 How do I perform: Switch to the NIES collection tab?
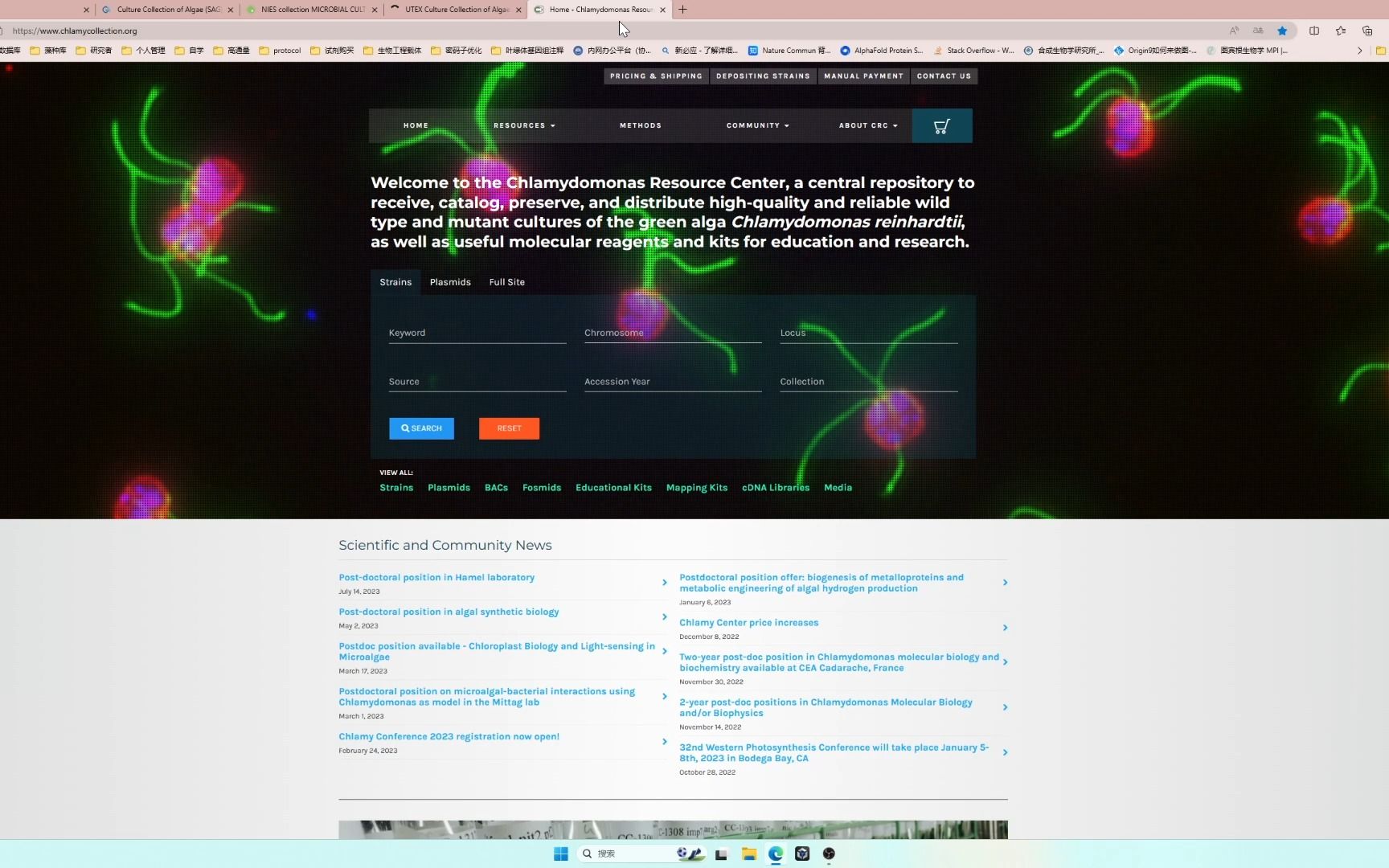click(312, 10)
